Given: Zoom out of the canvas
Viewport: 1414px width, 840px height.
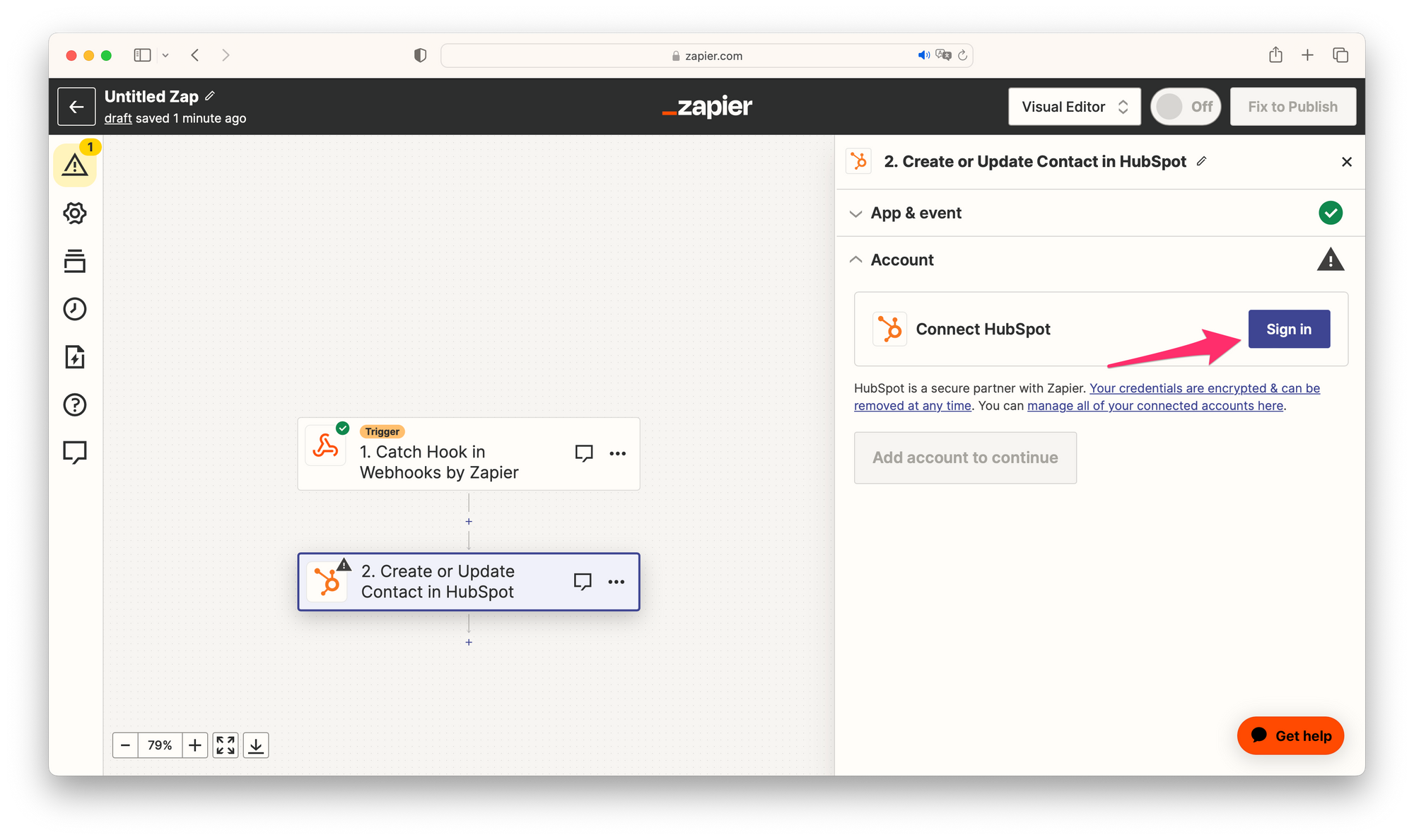Looking at the screenshot, I should (125, 745).
